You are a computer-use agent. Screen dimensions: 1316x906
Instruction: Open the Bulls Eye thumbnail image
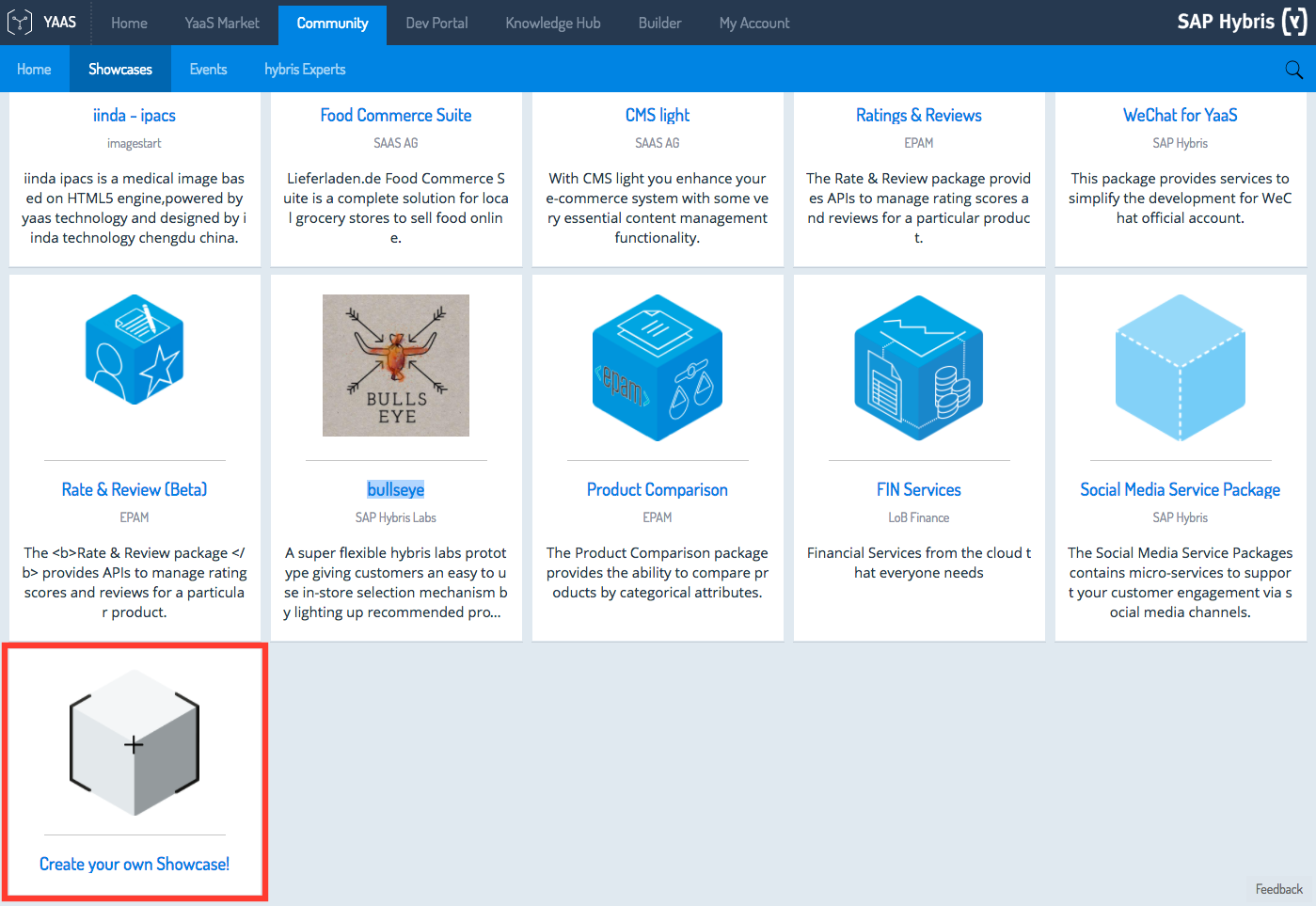click(396, 365)
